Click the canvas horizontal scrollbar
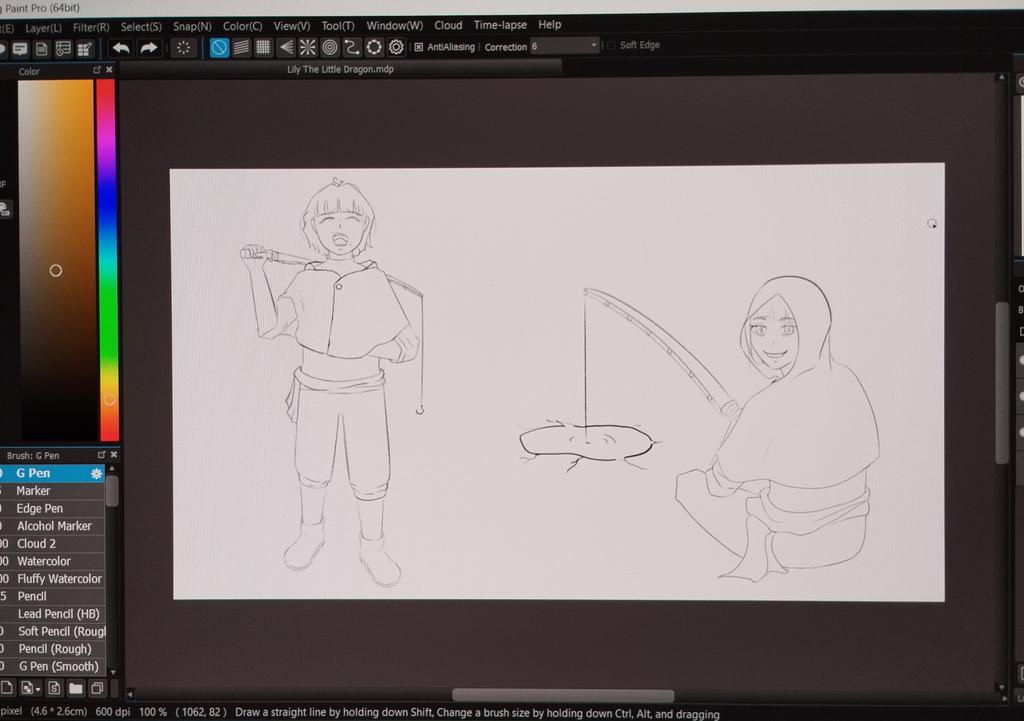Viewport: 1024px width, 721px height. (x=563, y=696)
